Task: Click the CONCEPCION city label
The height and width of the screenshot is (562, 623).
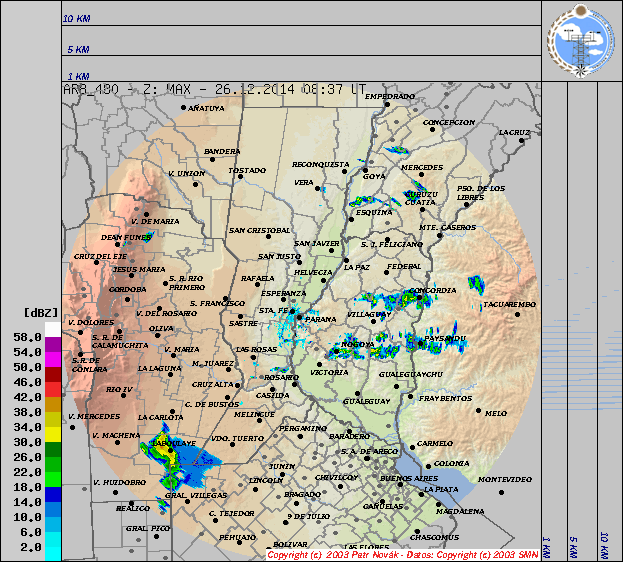Action: [x=449, y=122]
